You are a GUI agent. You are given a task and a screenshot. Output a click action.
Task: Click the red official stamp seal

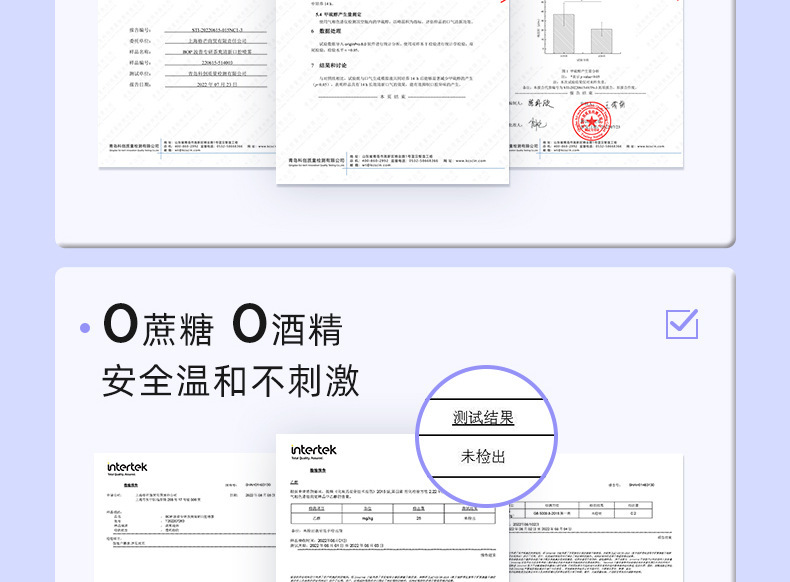tap(591, 121)
